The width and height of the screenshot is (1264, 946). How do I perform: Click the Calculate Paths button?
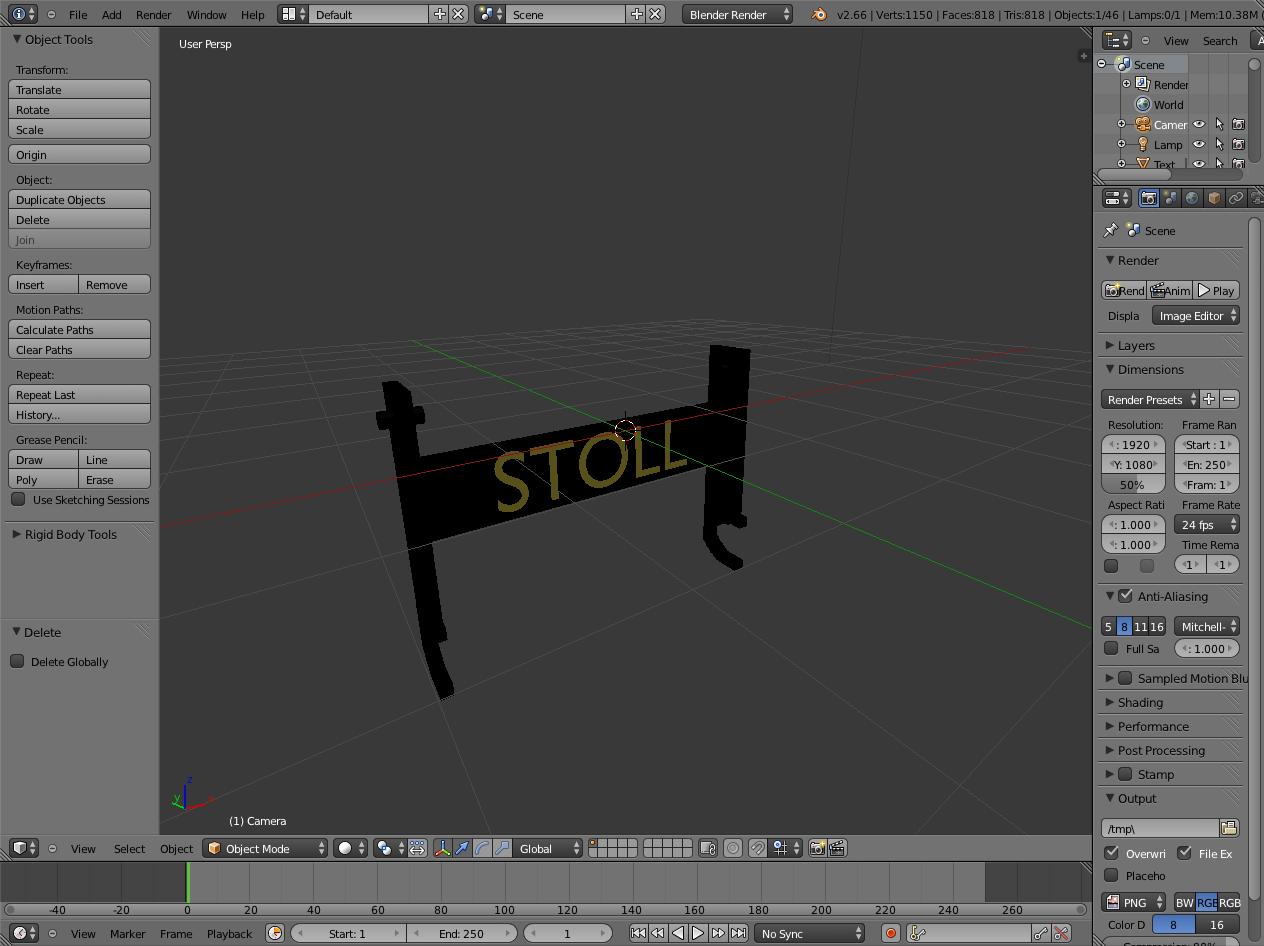tap(80, 329)
